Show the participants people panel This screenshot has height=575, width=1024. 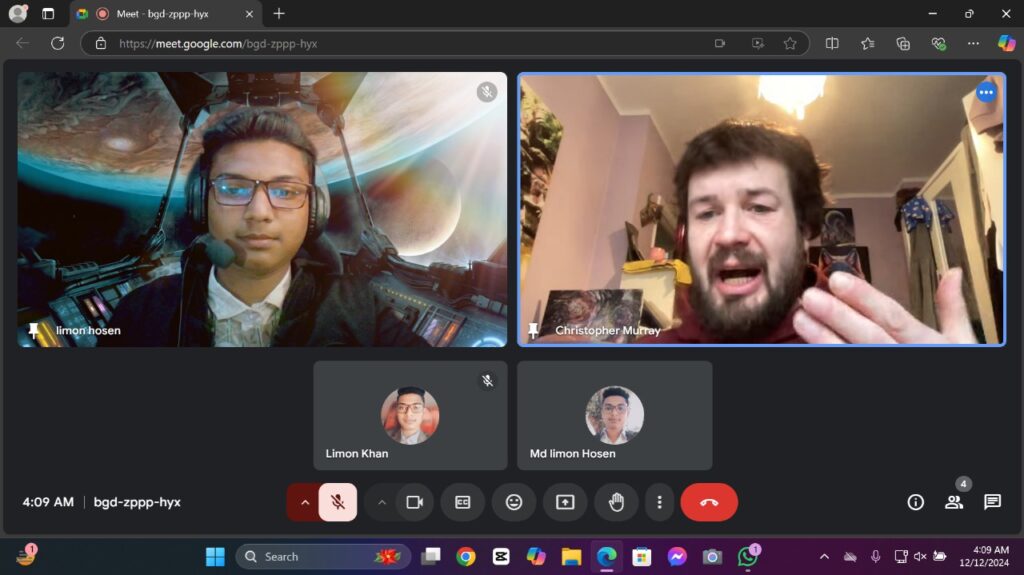click(954, 502)
